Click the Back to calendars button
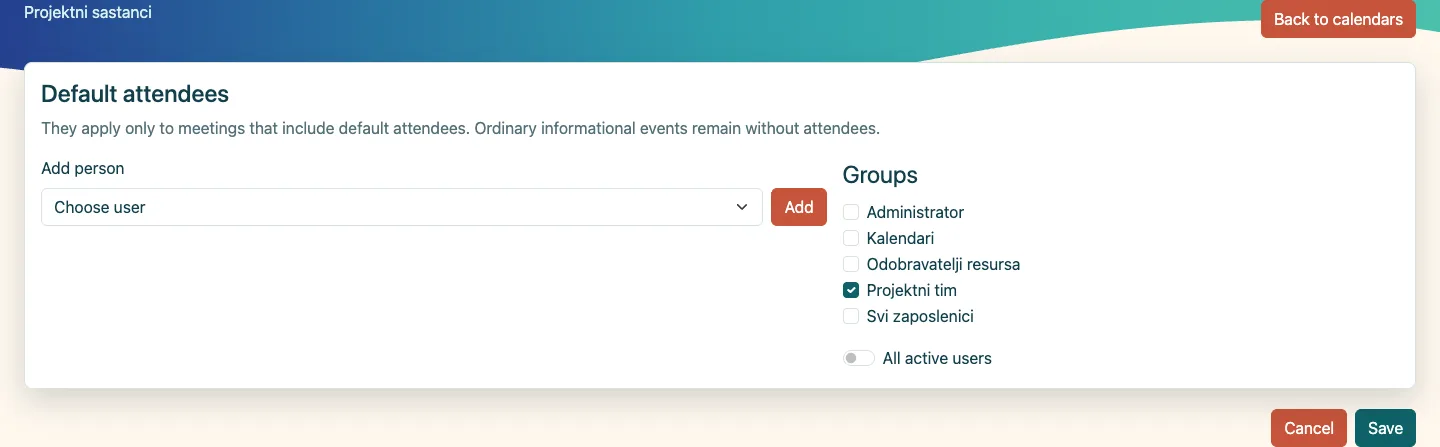 coord(1338,19)
